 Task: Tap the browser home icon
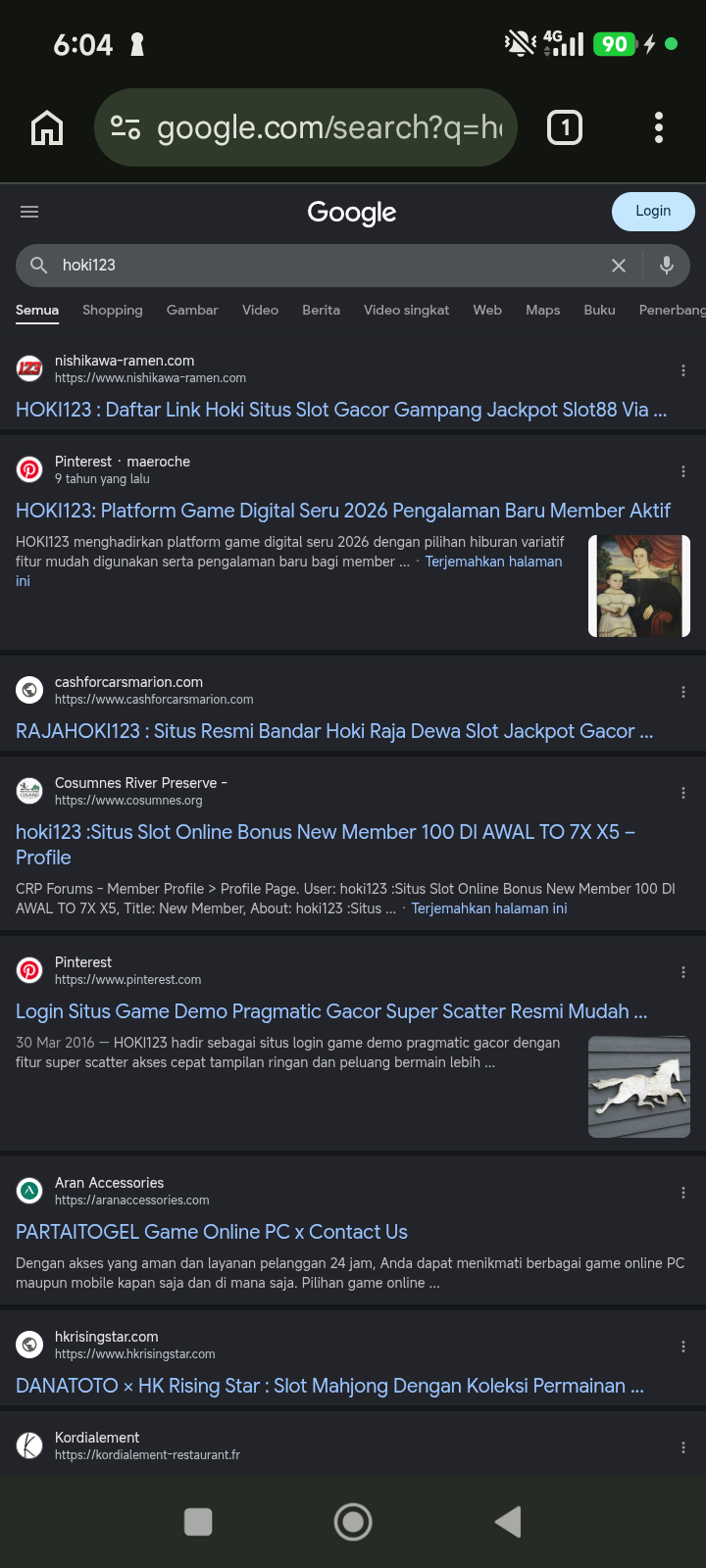47,127
